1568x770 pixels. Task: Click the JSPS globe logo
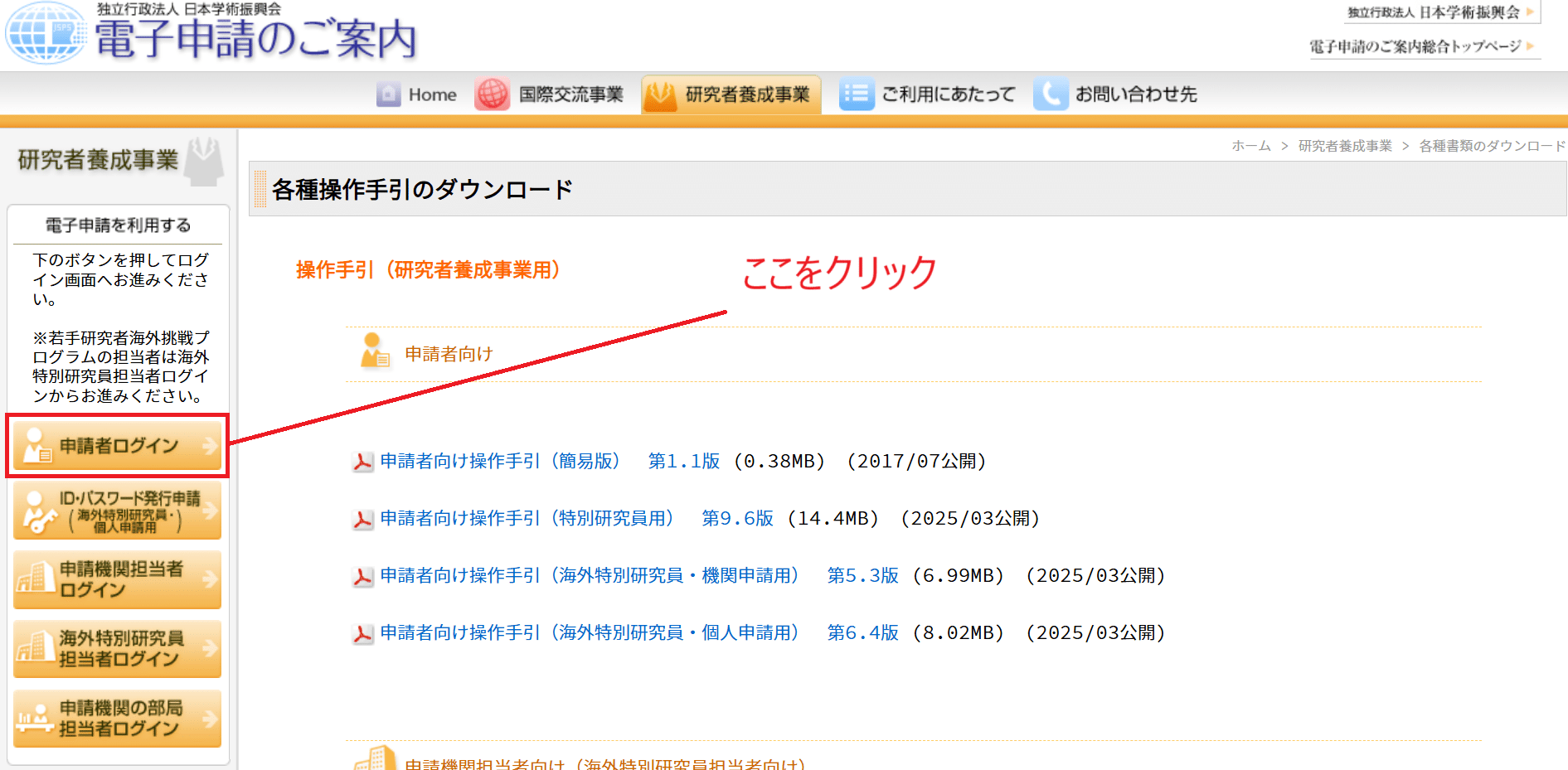click(46, 33)
